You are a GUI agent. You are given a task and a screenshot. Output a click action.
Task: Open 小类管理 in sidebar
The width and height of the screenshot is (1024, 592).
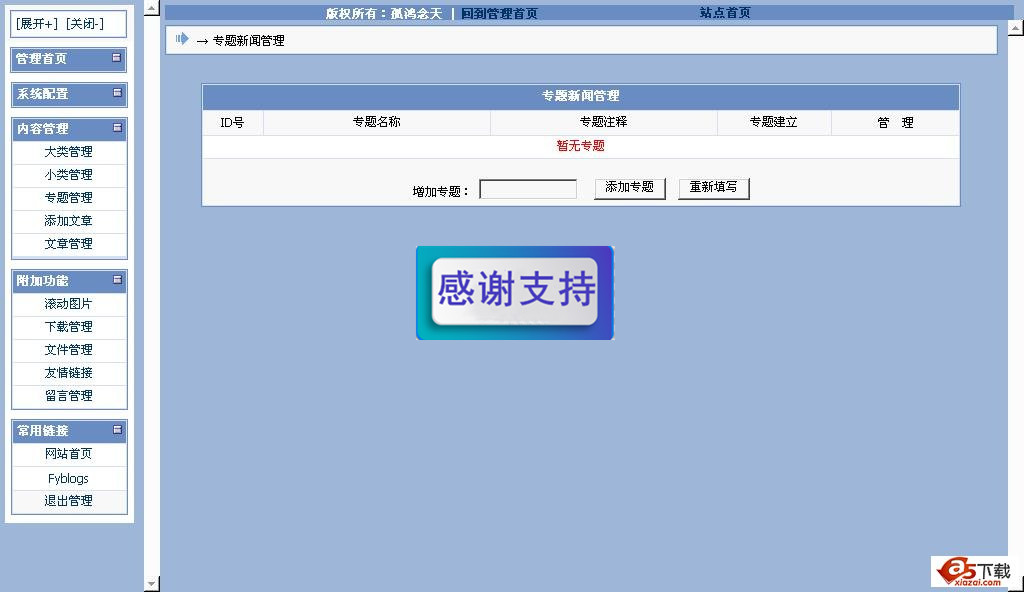69,174
